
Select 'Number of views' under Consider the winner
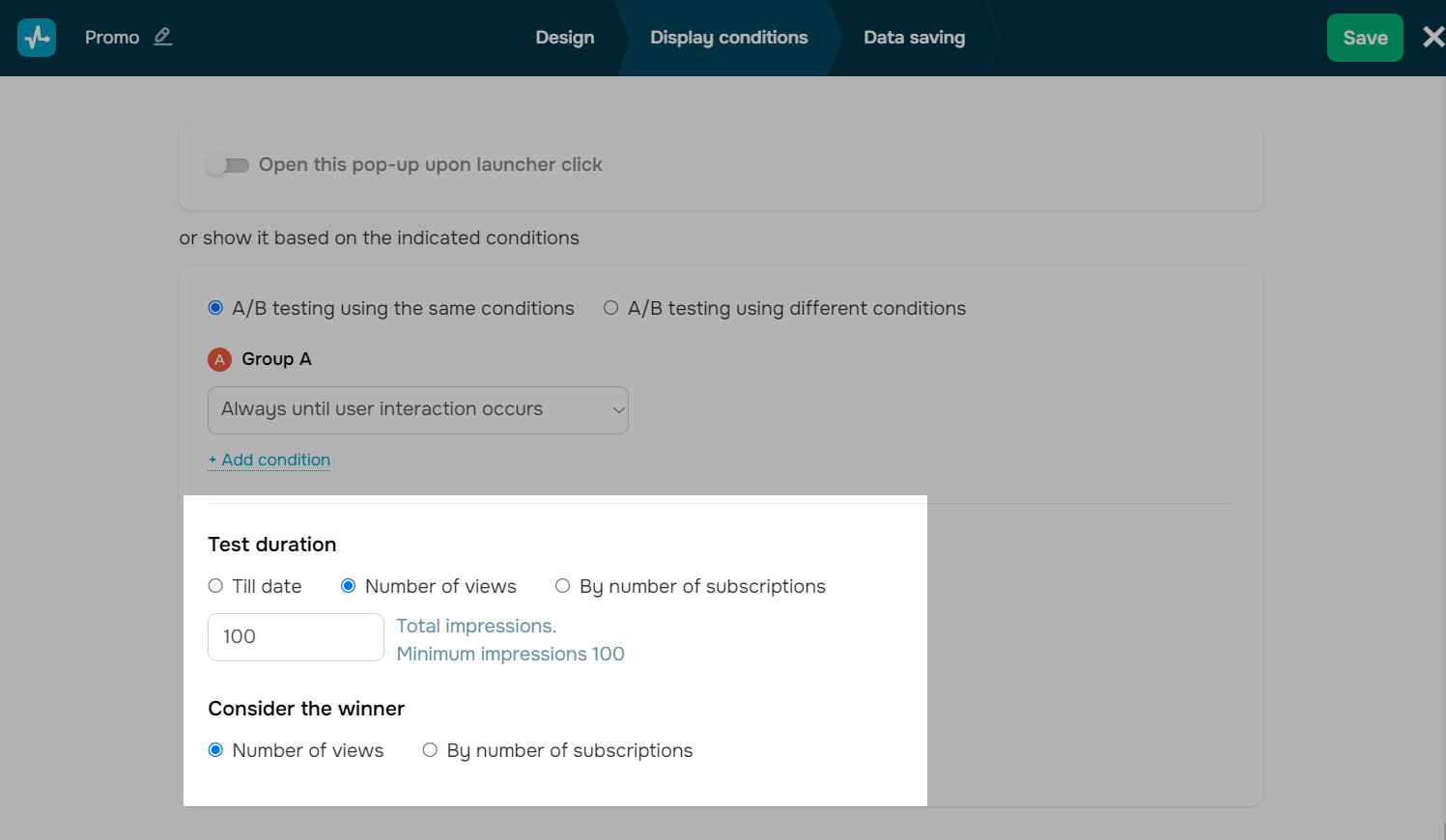216,750
